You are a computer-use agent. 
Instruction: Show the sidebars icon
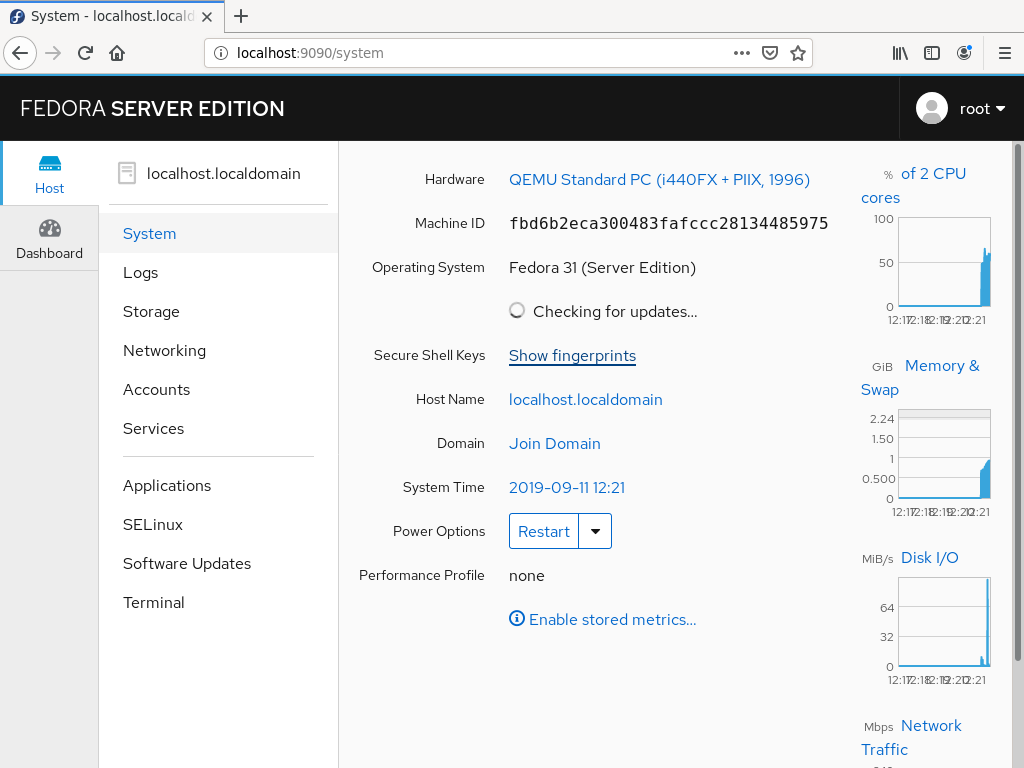(x=932, y=53)
